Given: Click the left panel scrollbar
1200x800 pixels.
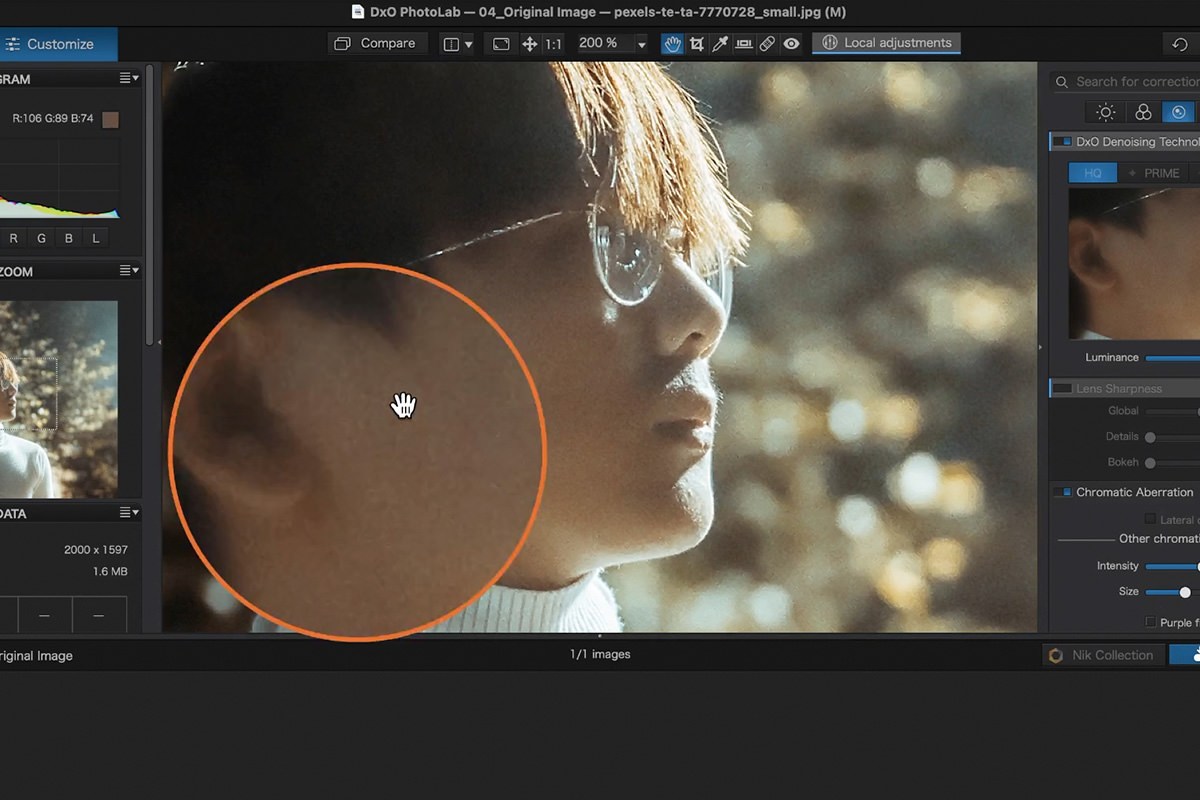Looking at the screenshot, I should point(150,205).
